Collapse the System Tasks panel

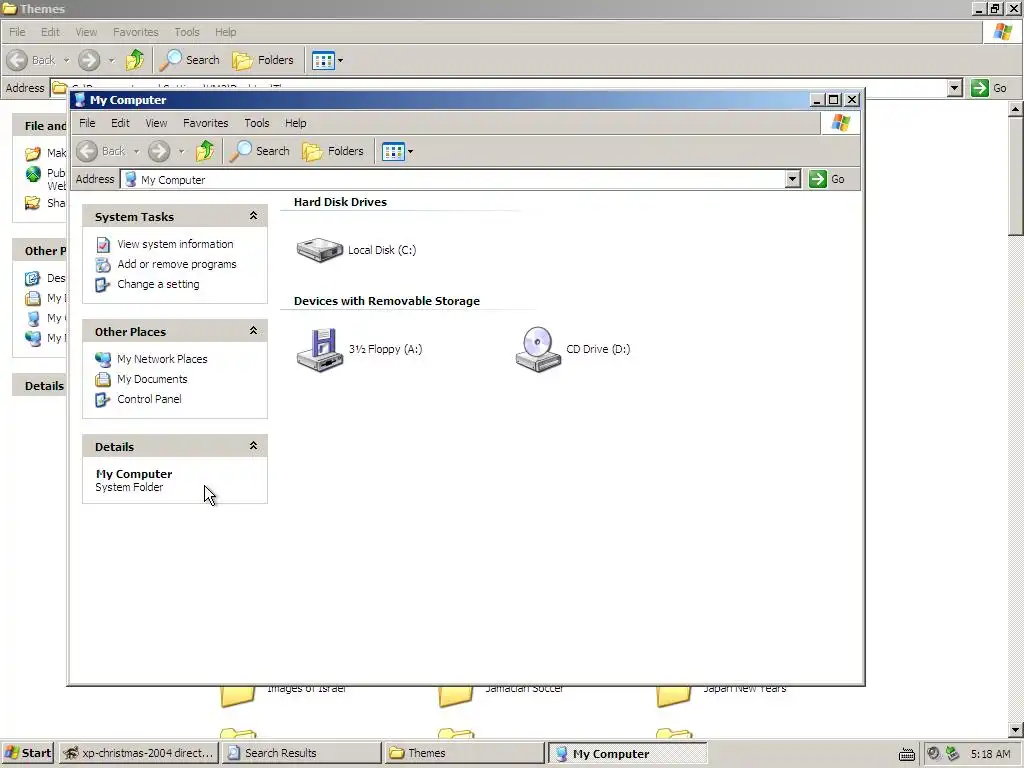253,216
